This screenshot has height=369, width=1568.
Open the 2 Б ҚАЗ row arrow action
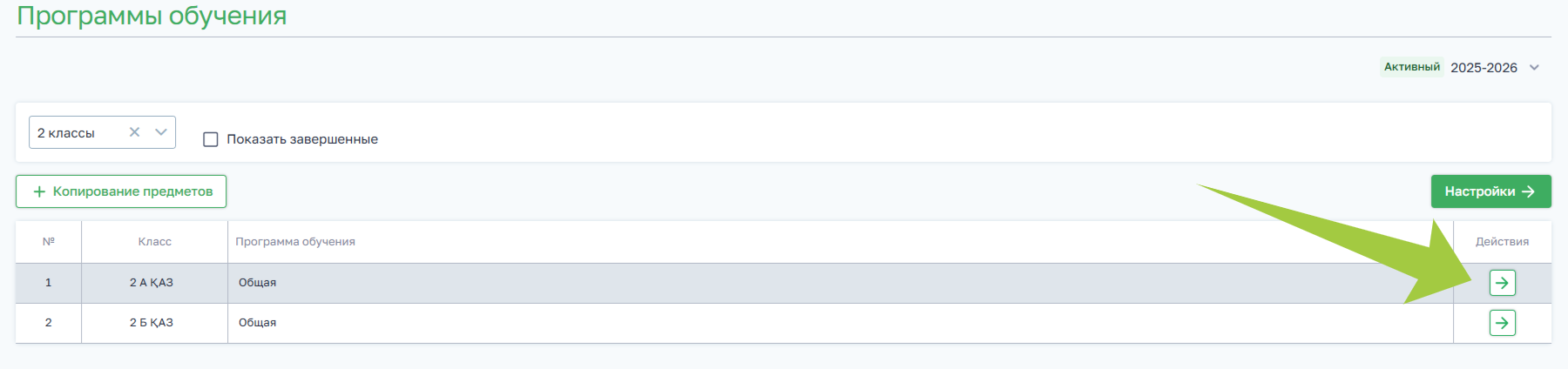(x=1502, y=323)
